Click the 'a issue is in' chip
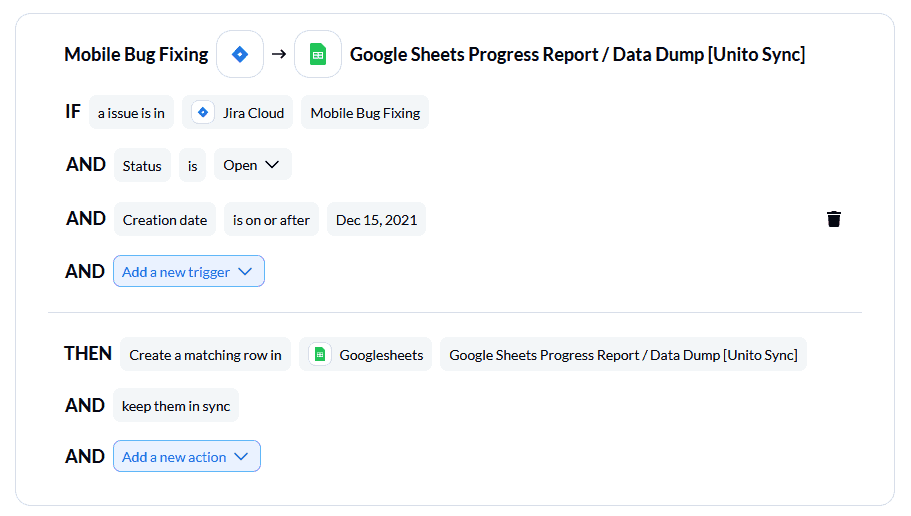This screenshot has width=911, height=516. 131,113
